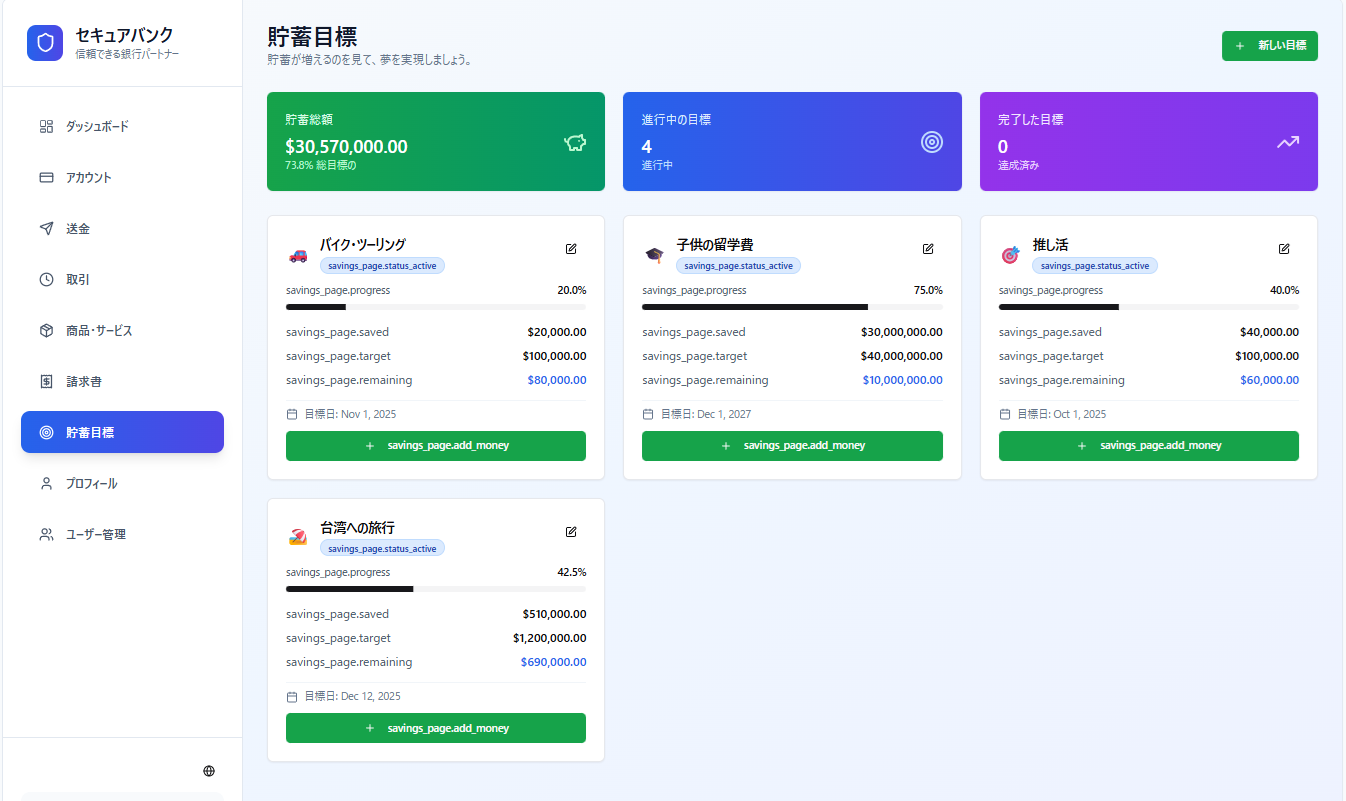Screen dimensions: 1346x801
Task: Open the 取引 page from sidebar
Action: (78, 280)
